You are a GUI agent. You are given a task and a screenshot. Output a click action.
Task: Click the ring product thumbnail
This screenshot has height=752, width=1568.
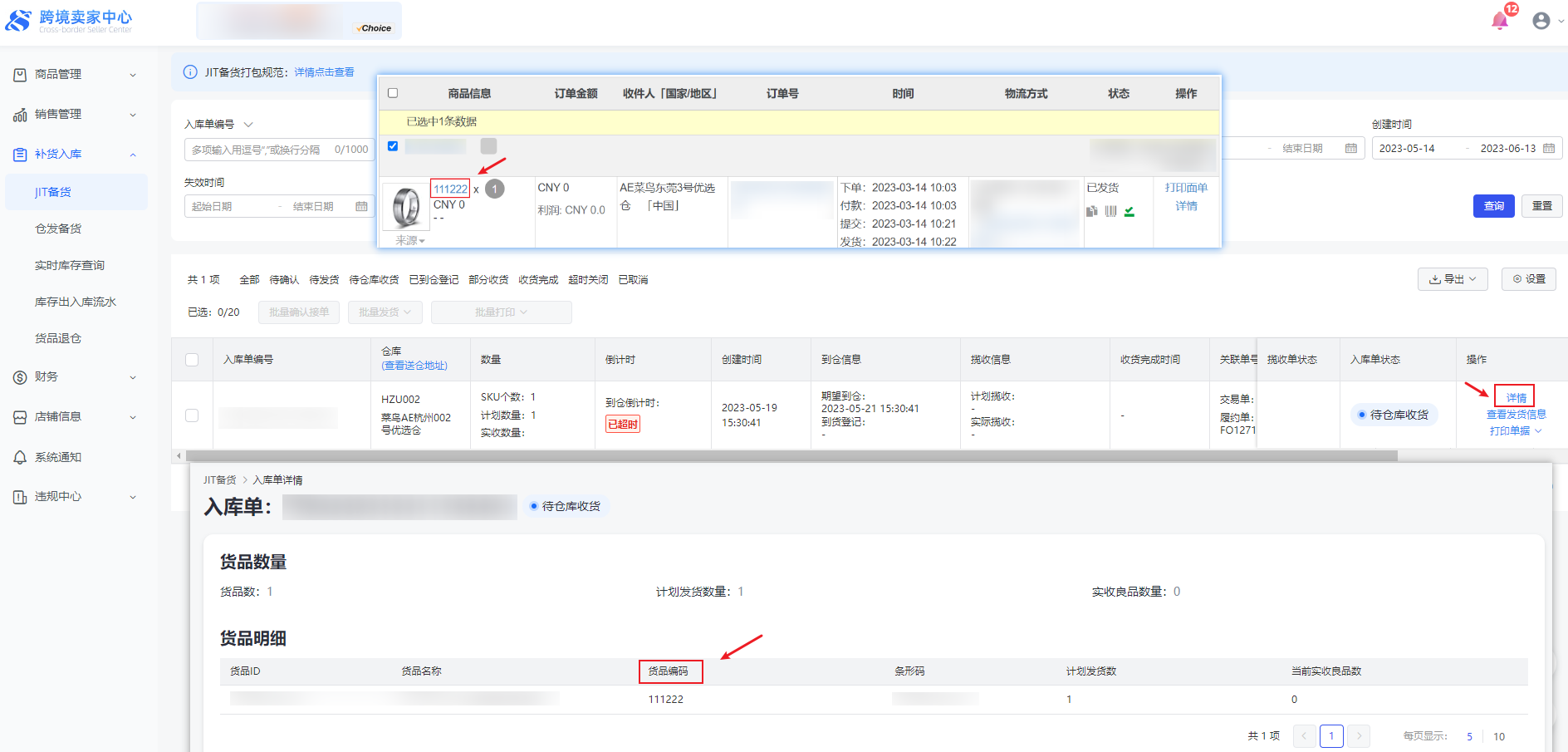pyautogui.click(x=406, y=207)
